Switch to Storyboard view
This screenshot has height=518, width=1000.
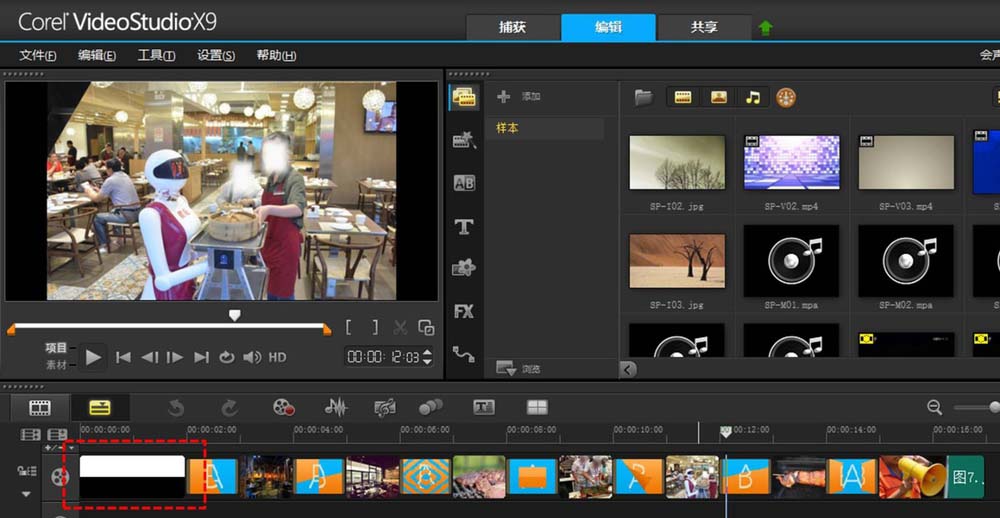tap(40, 408)
